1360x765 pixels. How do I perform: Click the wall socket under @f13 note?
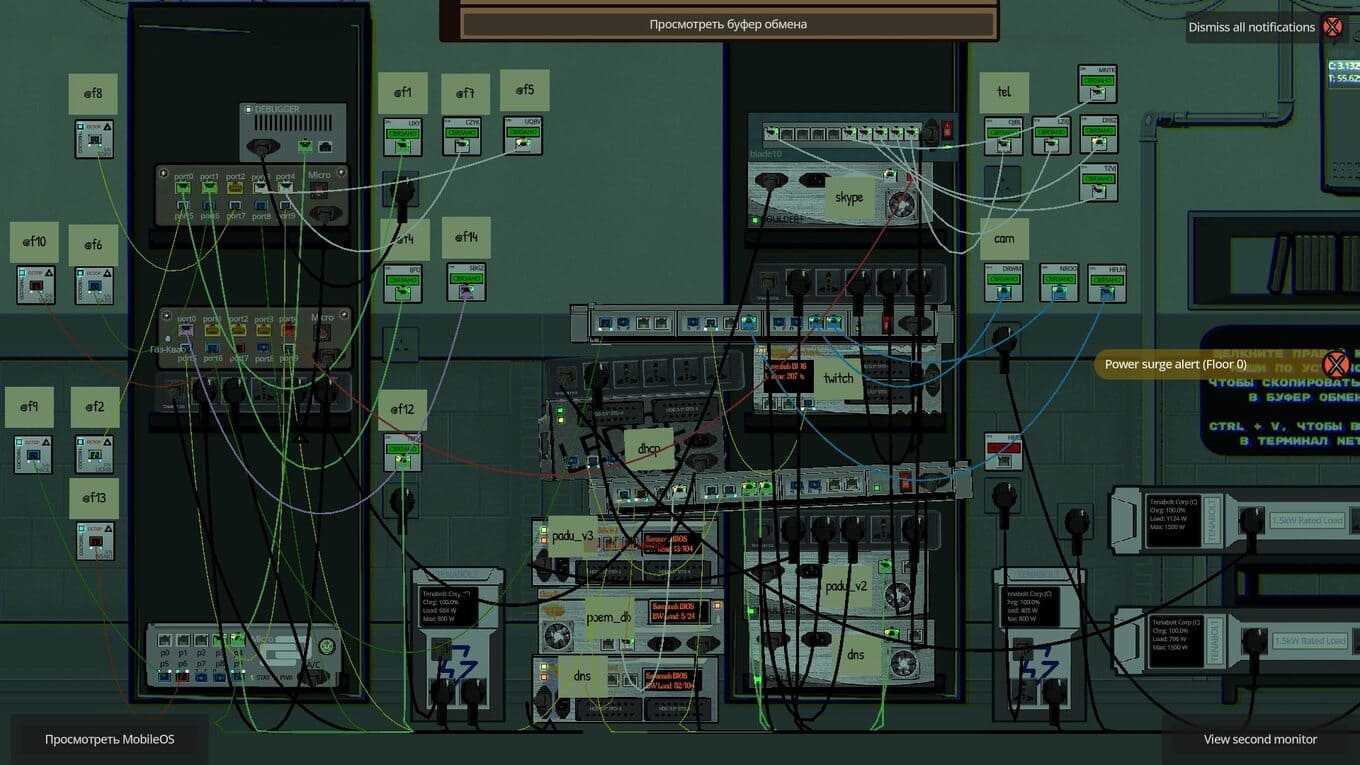pyautogui.click(x=95, y=541)
